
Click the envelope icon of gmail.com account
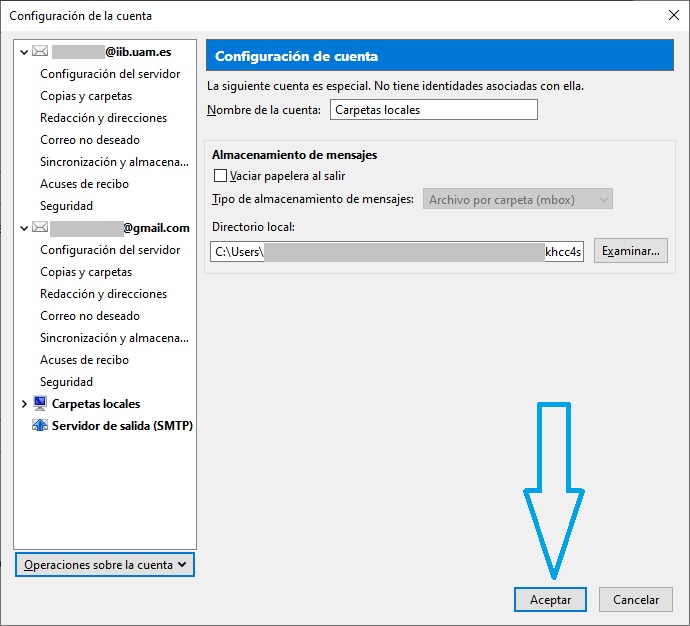[40, 228]
